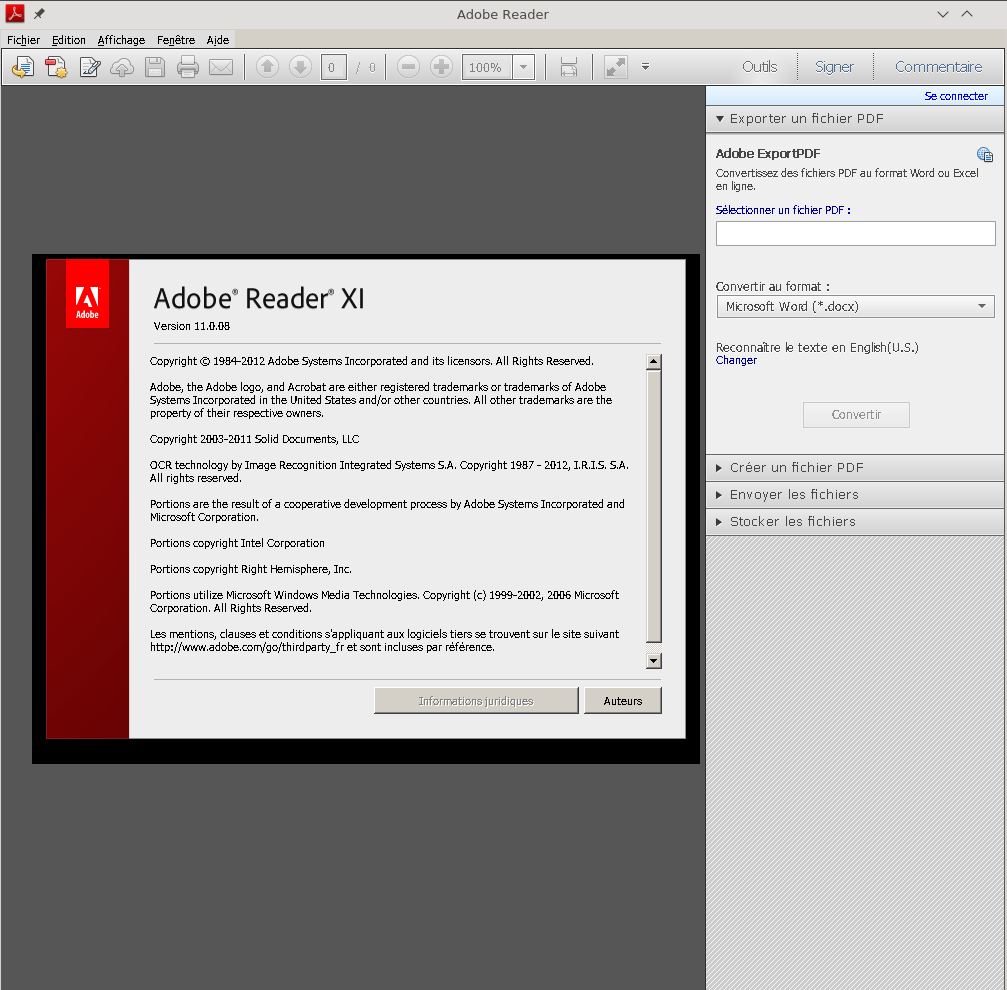Image resolution: width=1007 pixels, height=990 pixels.
Task: Click 'Portions copyright Right Hemisphere, Inc.' line
Action: click(x=250, y=569)
